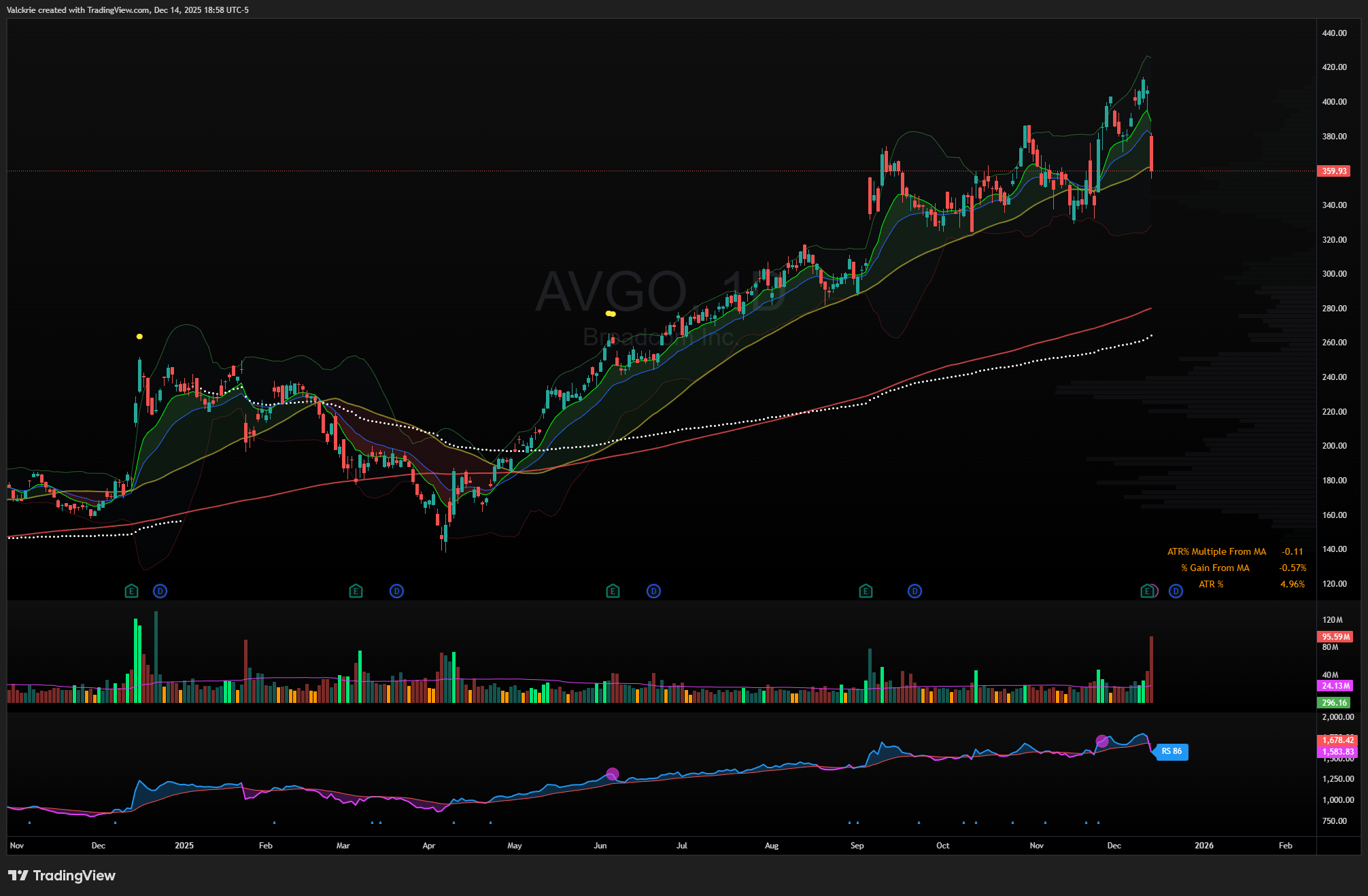Click the magenta 24.13M volume average label
1368x896 pixels.
coord(1335,686)
